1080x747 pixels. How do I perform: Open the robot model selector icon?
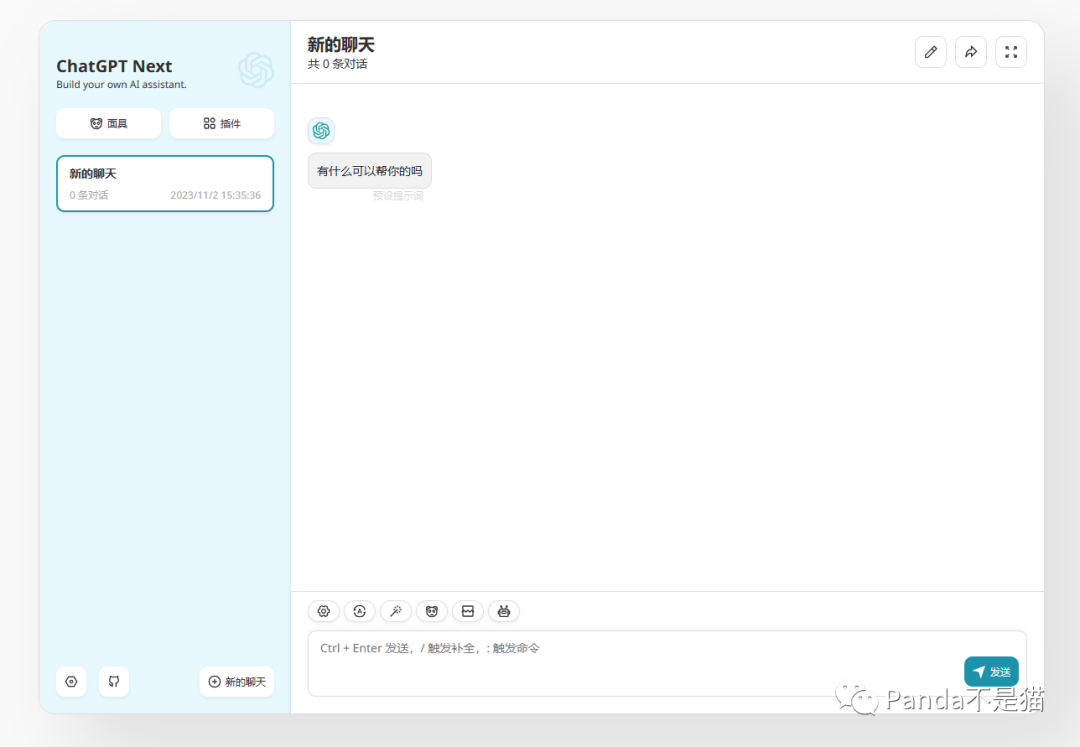(x=503, y=611)
